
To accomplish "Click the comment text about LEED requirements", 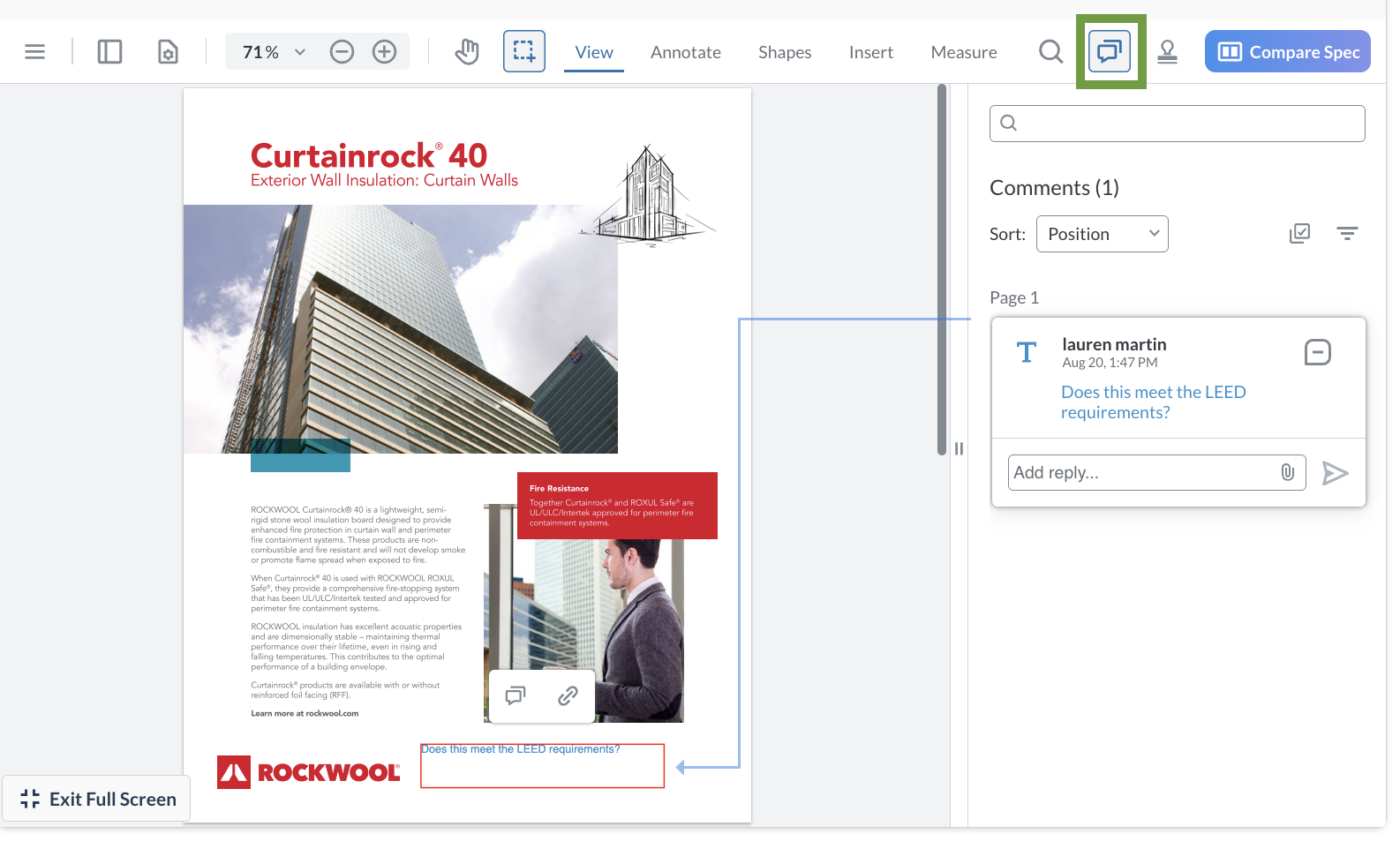I will point(1153,402).
